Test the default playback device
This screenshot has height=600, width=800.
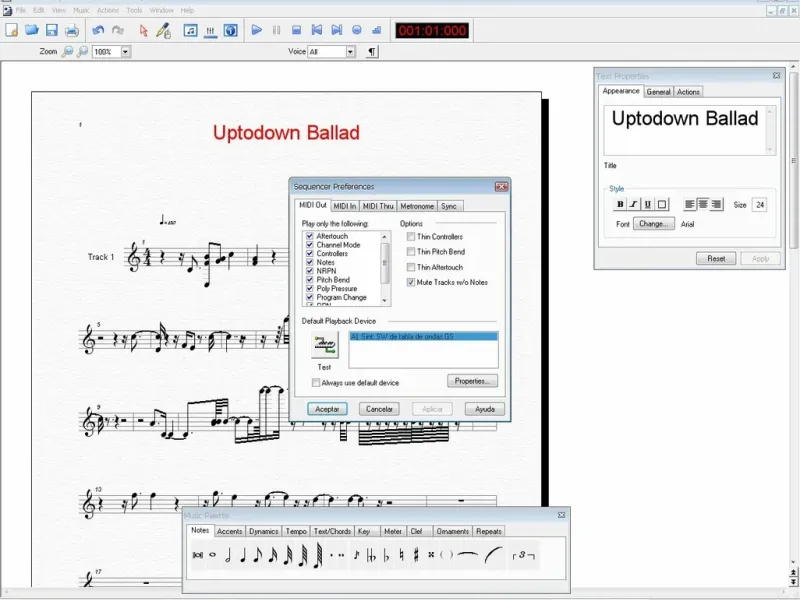[x=324, y=345]
